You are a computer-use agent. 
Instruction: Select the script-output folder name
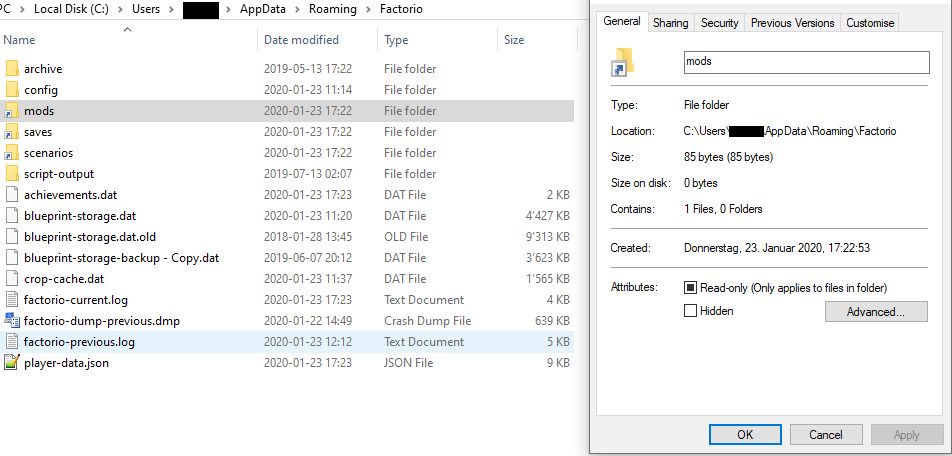(59, 174)
